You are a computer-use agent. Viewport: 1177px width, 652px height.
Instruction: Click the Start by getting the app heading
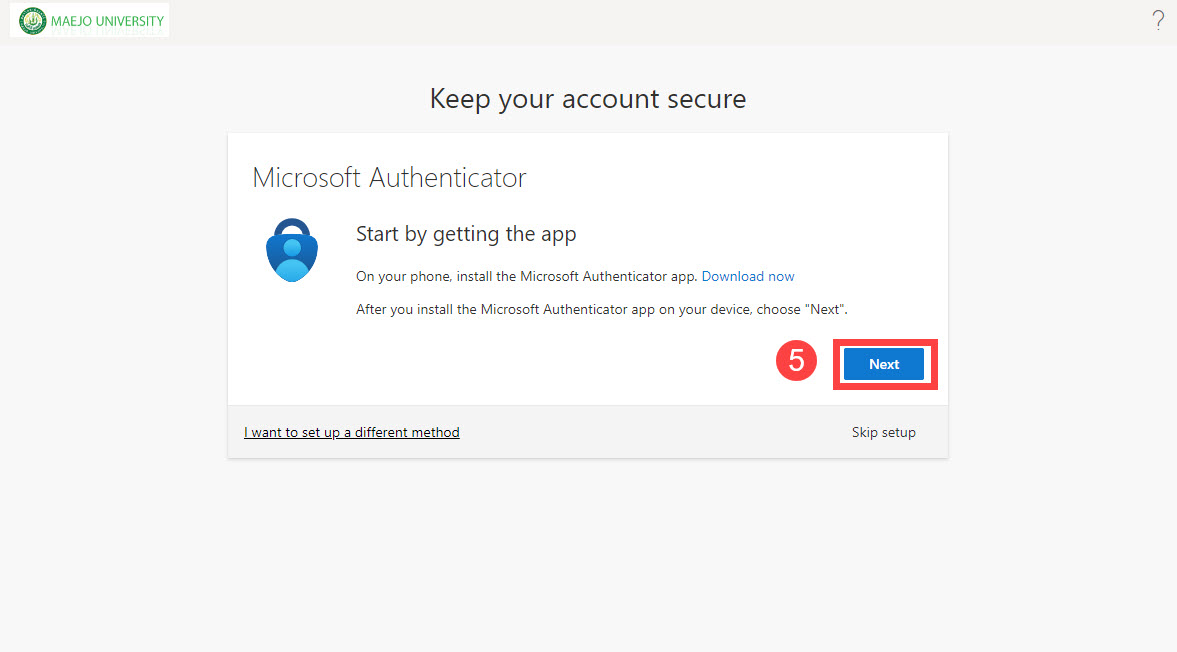[x=466, y=234]
